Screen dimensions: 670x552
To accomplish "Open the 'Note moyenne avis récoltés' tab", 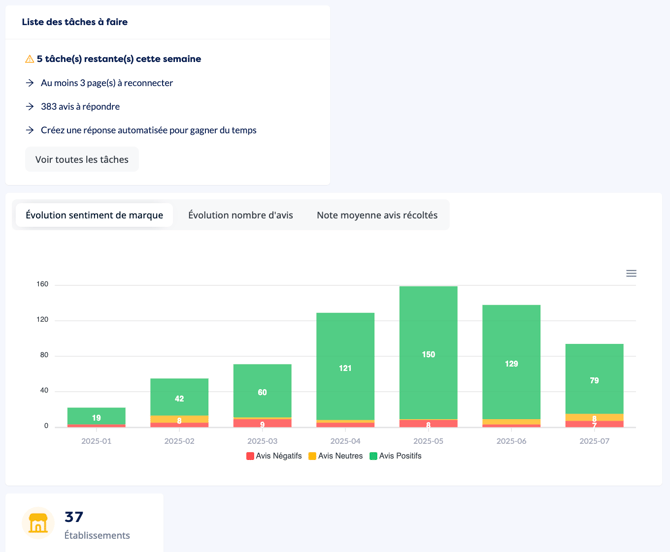I will pos(377,215).
